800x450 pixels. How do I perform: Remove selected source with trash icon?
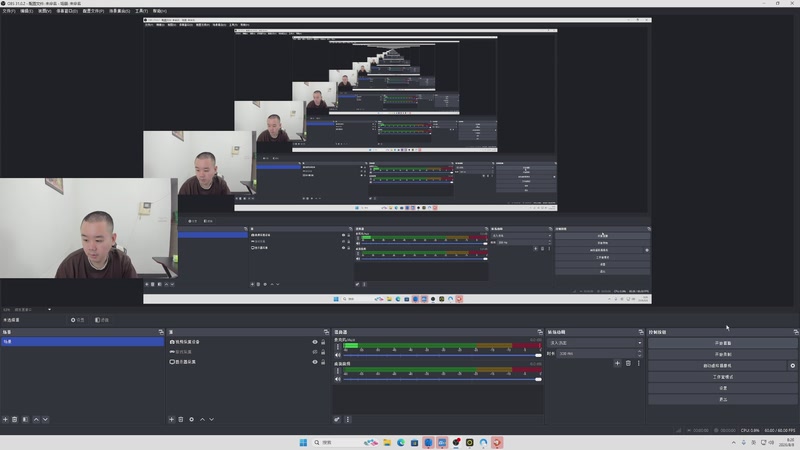[181, 419]
